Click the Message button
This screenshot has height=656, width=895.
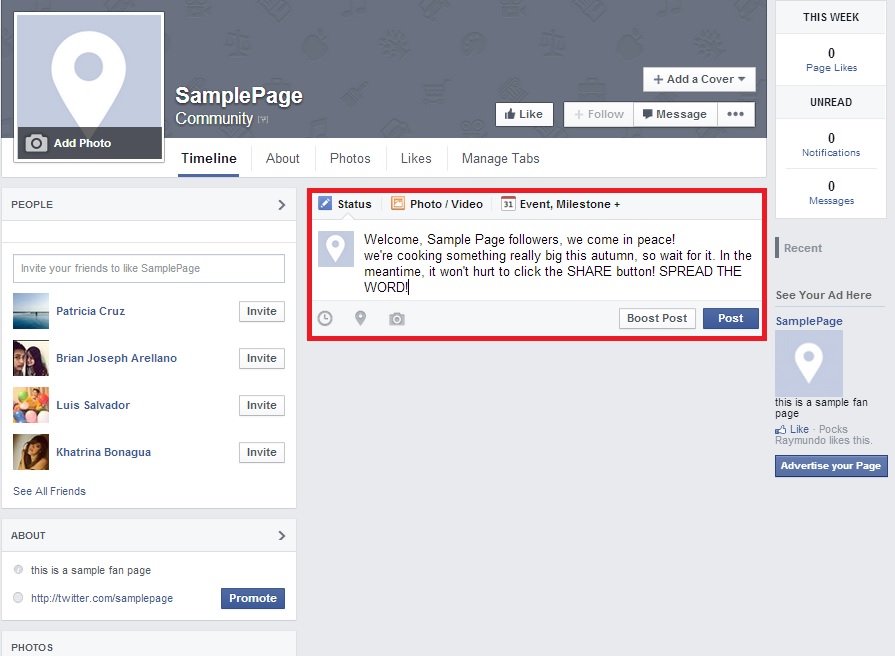pos(675,114)
